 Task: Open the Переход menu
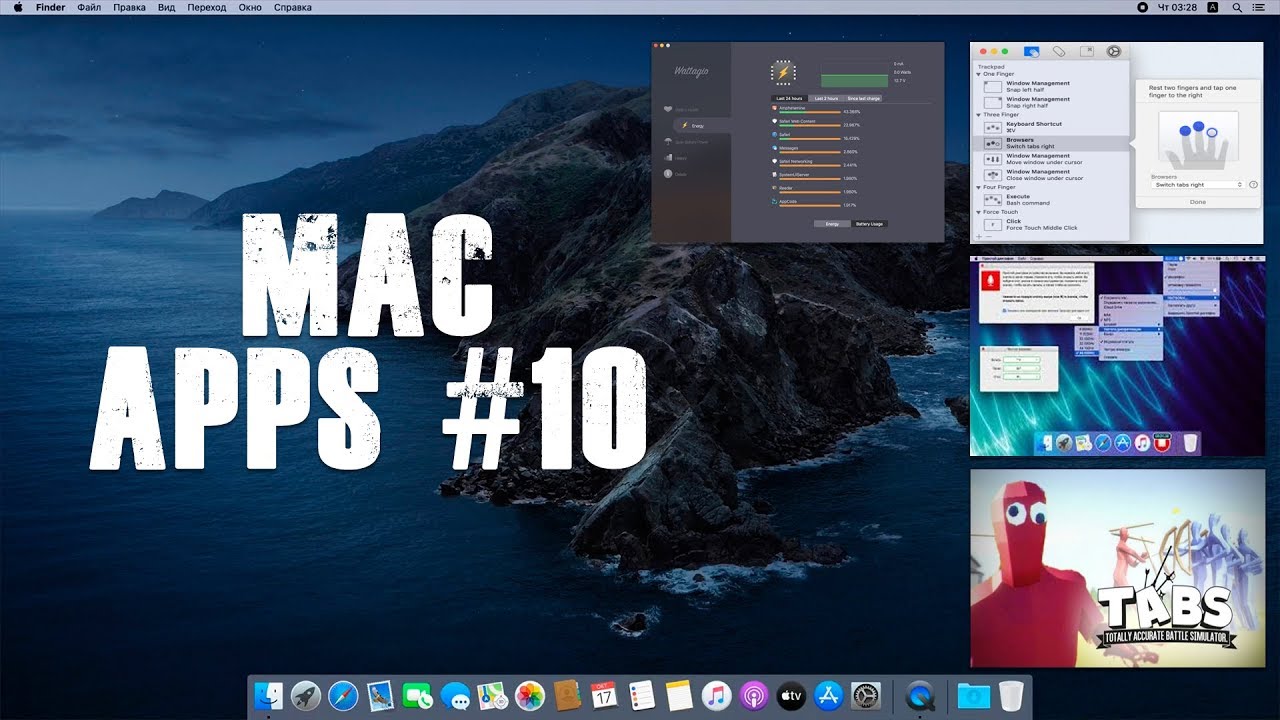pyautogui.click(x=207, y=7)
